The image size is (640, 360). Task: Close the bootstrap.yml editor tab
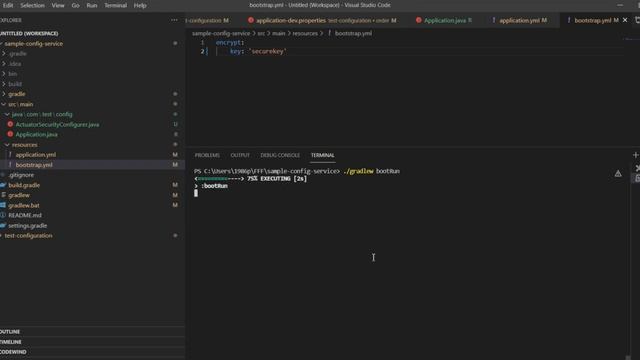coord(625,20)
